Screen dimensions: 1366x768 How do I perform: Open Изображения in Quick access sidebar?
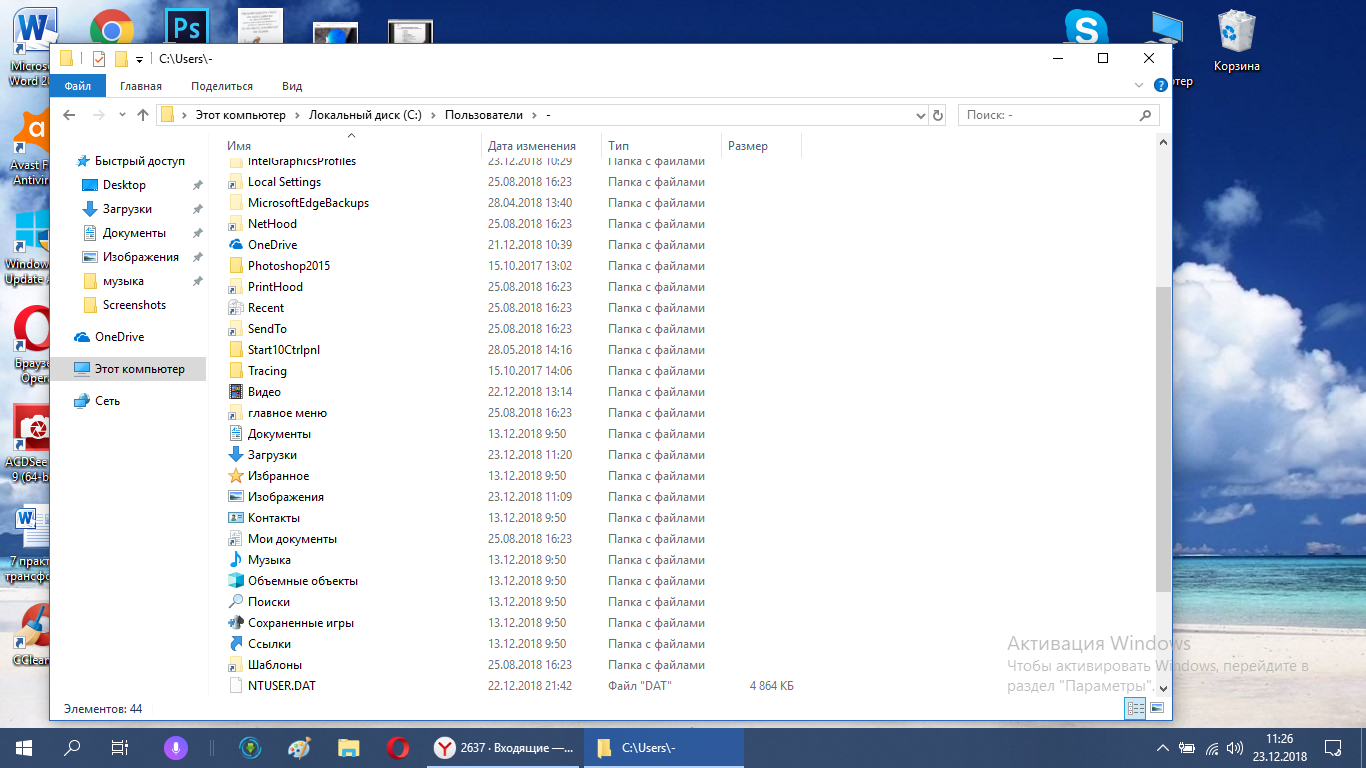tap(140, 257)
